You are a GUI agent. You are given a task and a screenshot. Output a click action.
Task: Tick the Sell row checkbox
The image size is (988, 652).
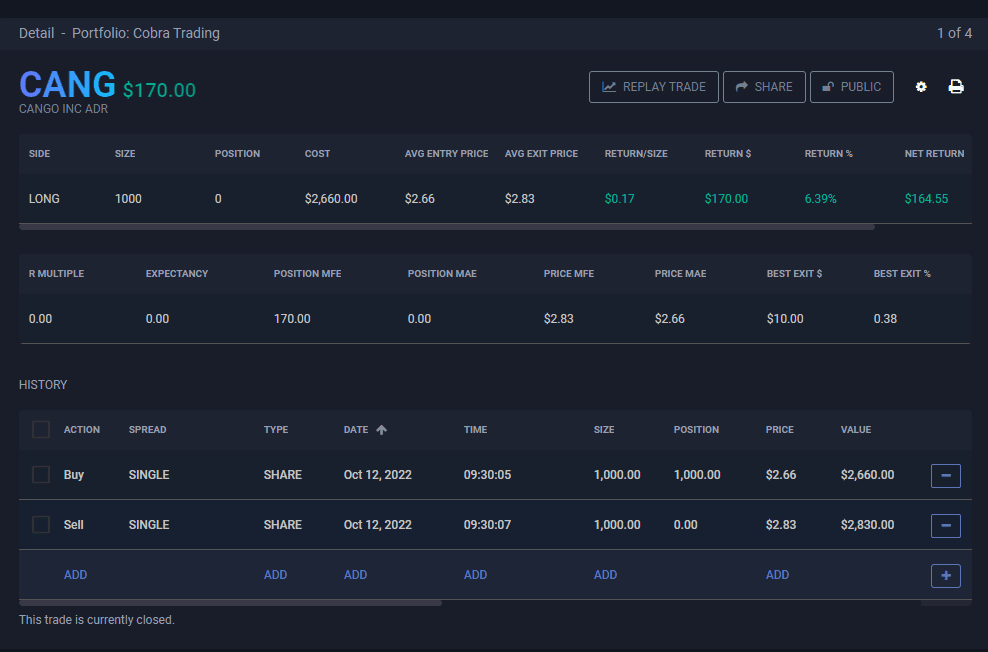click(41, 525)
